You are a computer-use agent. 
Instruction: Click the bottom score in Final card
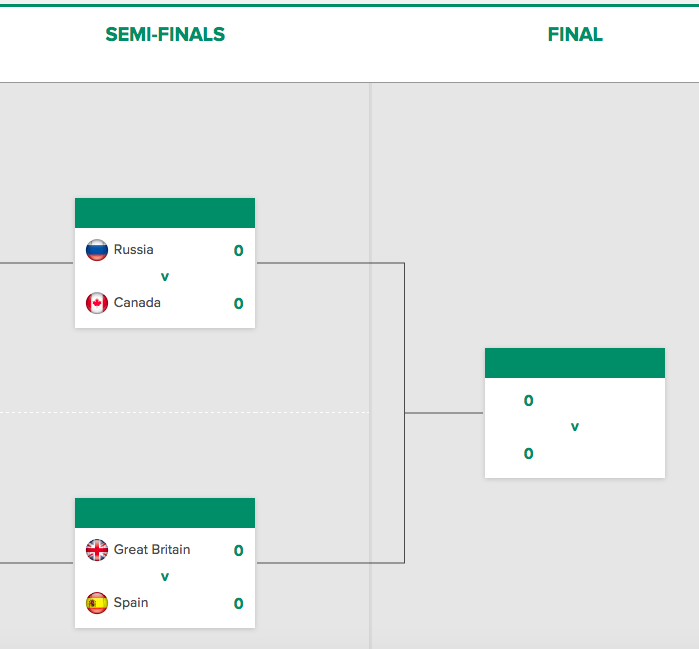coord(528,454)
